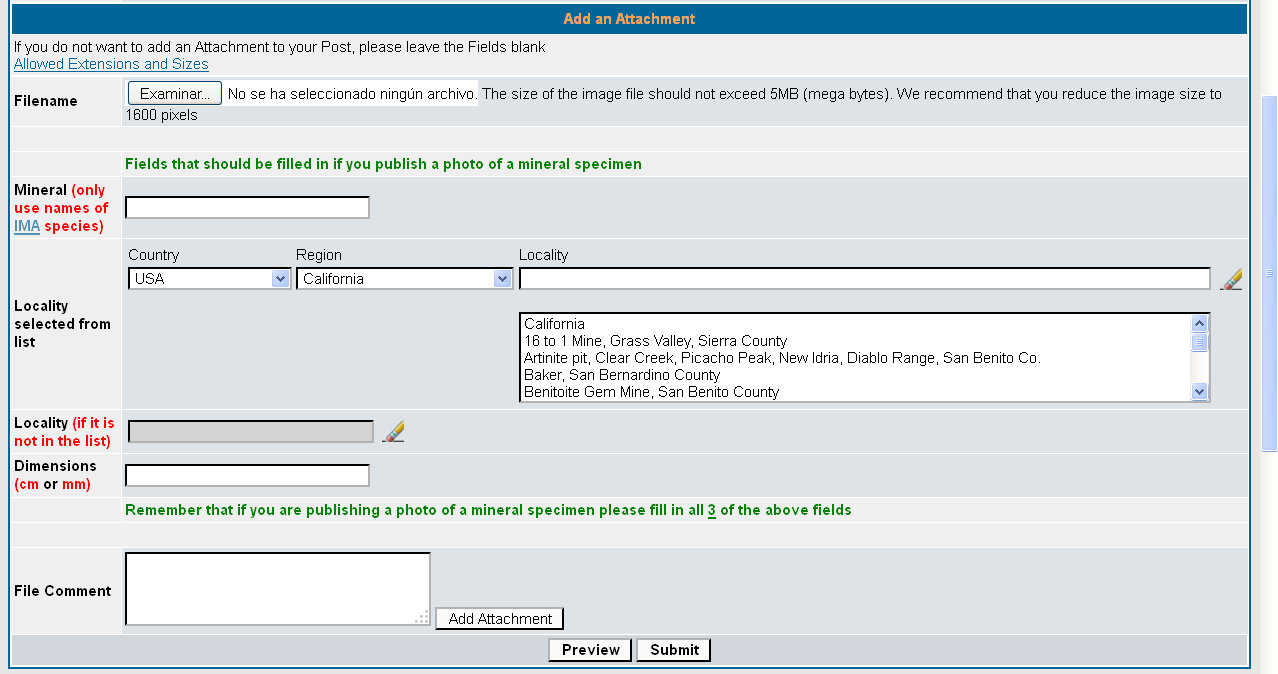Focus the Mineral name input field

247,208
